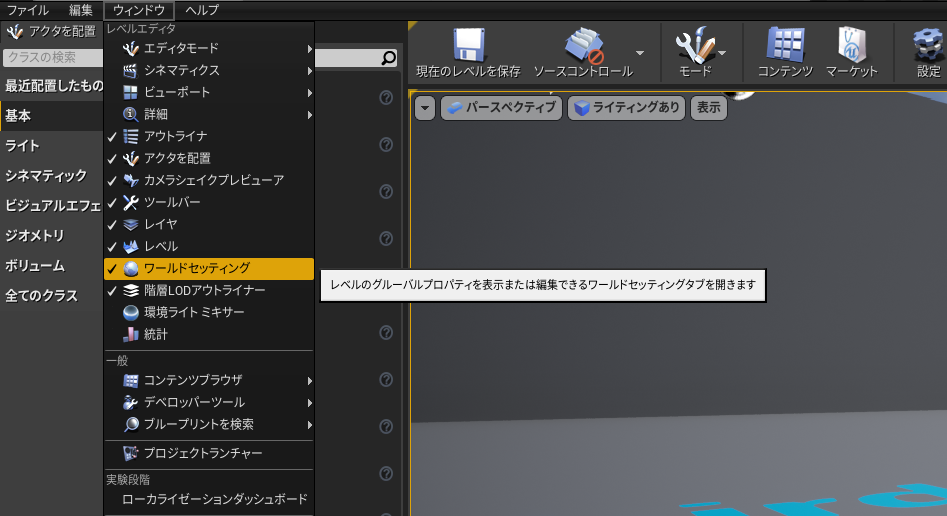This screenshot has width=947, height=516.
Task: Open Content (コンテンツ) browser icon
Action: click(785, 45)
